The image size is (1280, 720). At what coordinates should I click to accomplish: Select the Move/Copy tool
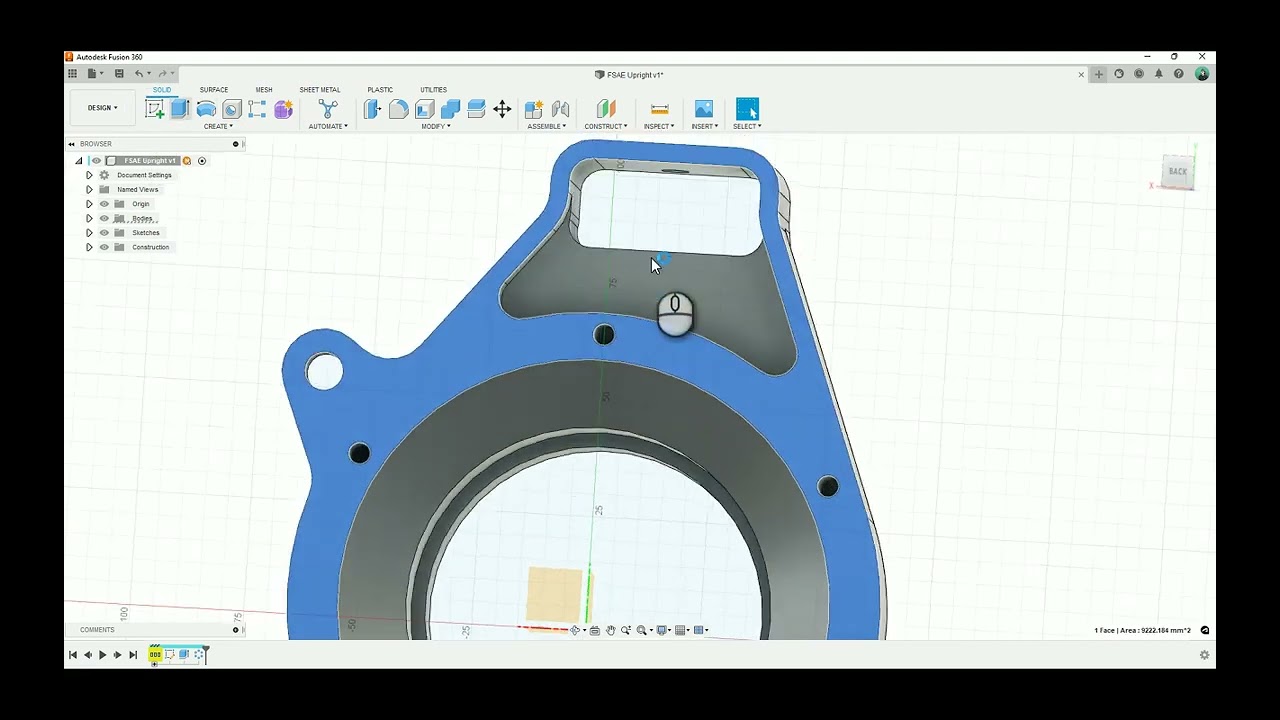503,109
